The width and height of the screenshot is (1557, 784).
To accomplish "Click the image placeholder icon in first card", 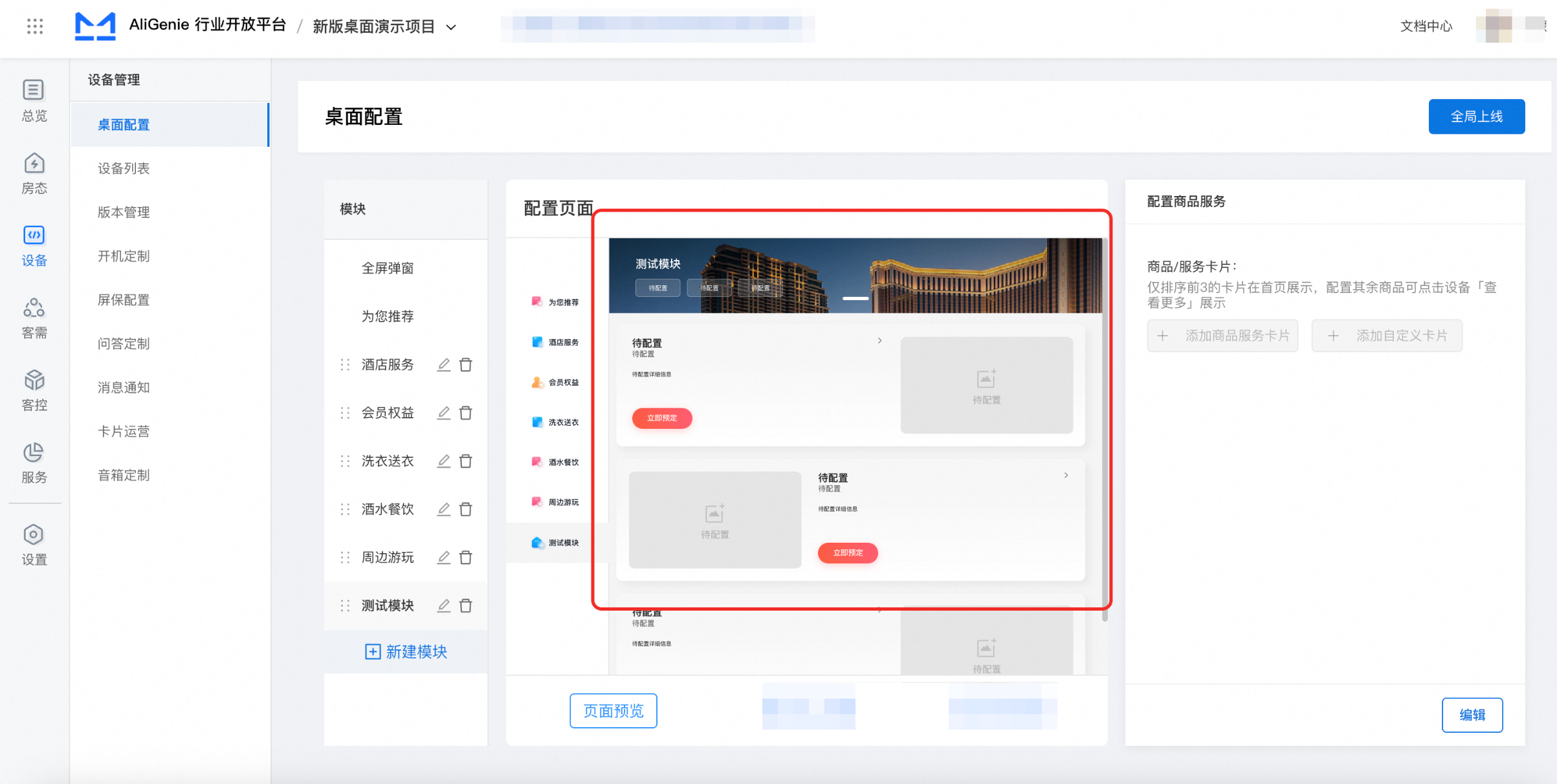I will click(x=986, y=378).
